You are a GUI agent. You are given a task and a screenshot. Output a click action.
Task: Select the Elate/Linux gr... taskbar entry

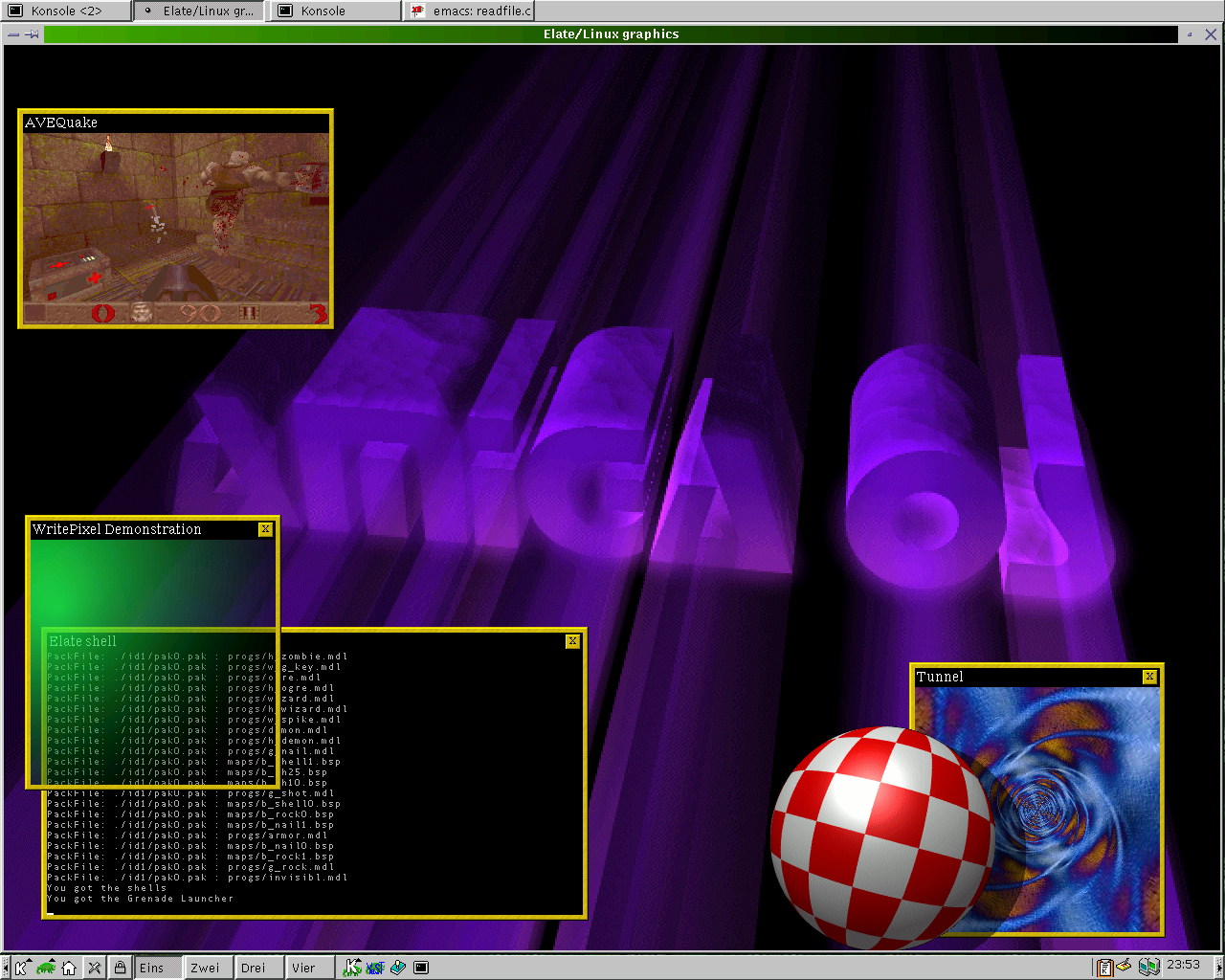tap(200, 11)
